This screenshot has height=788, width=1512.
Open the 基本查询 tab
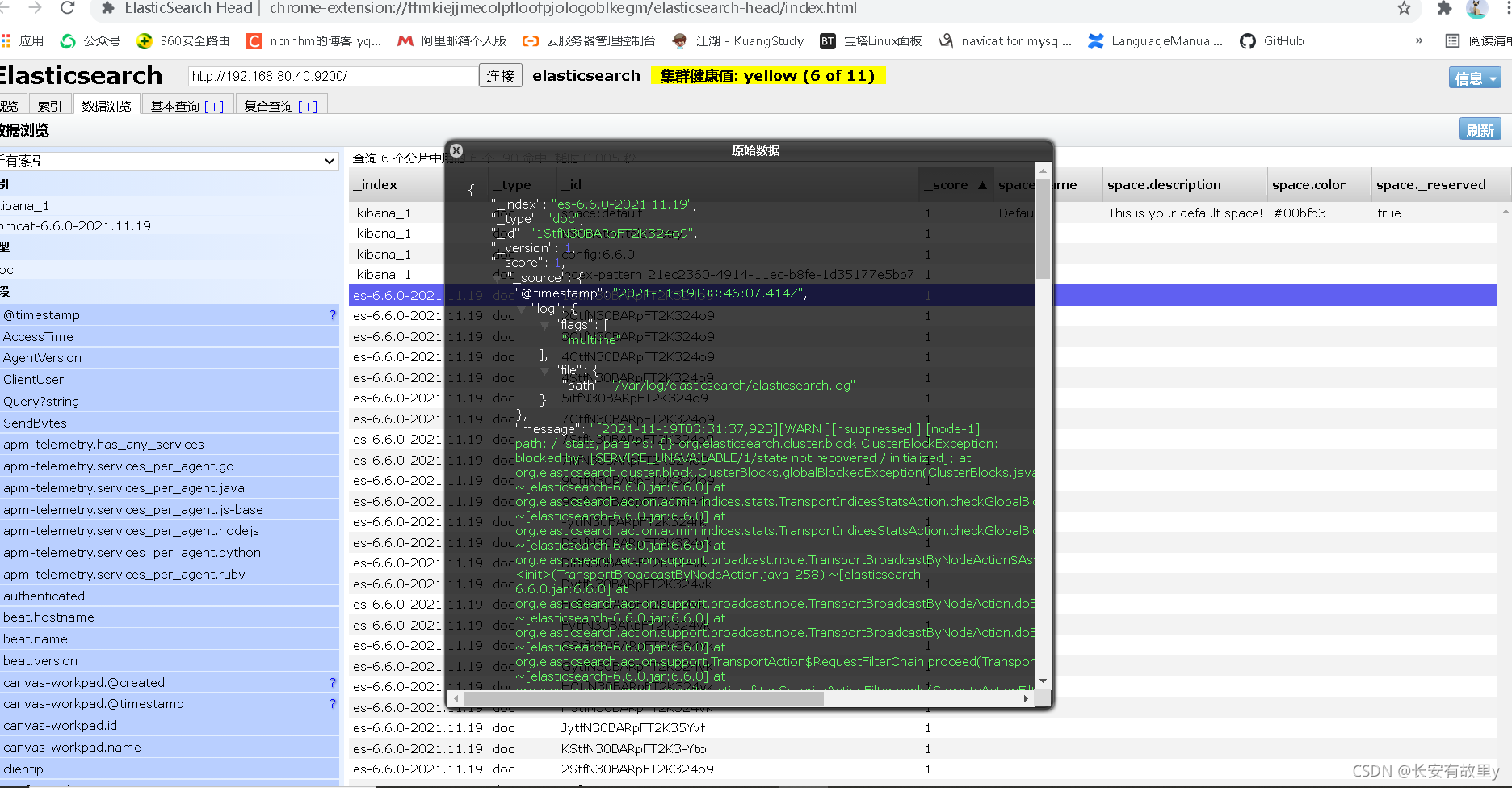(187, 106)
